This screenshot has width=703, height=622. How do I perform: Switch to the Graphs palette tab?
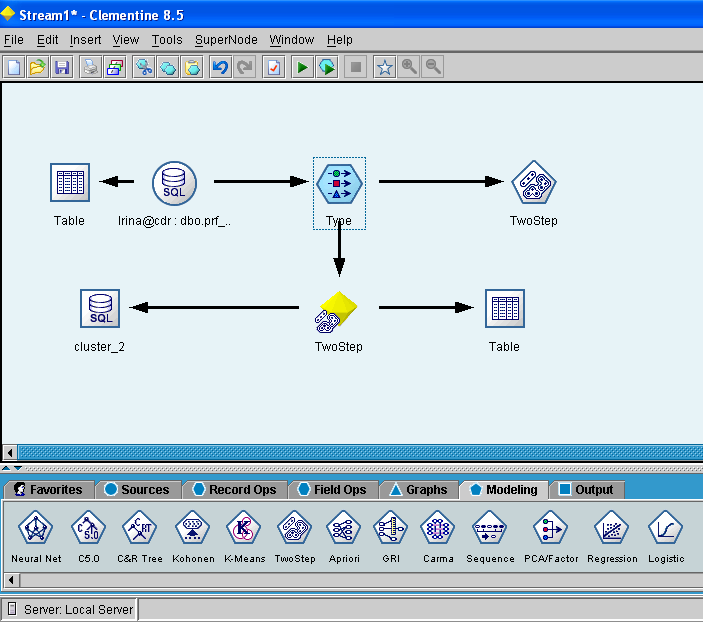pos(419,490)
